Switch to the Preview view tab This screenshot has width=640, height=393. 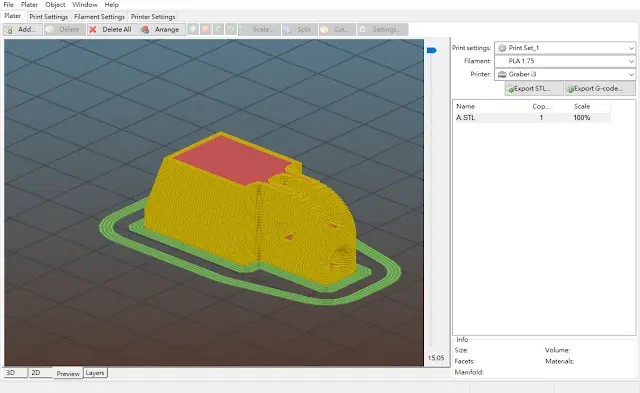[x=68, y=373]
